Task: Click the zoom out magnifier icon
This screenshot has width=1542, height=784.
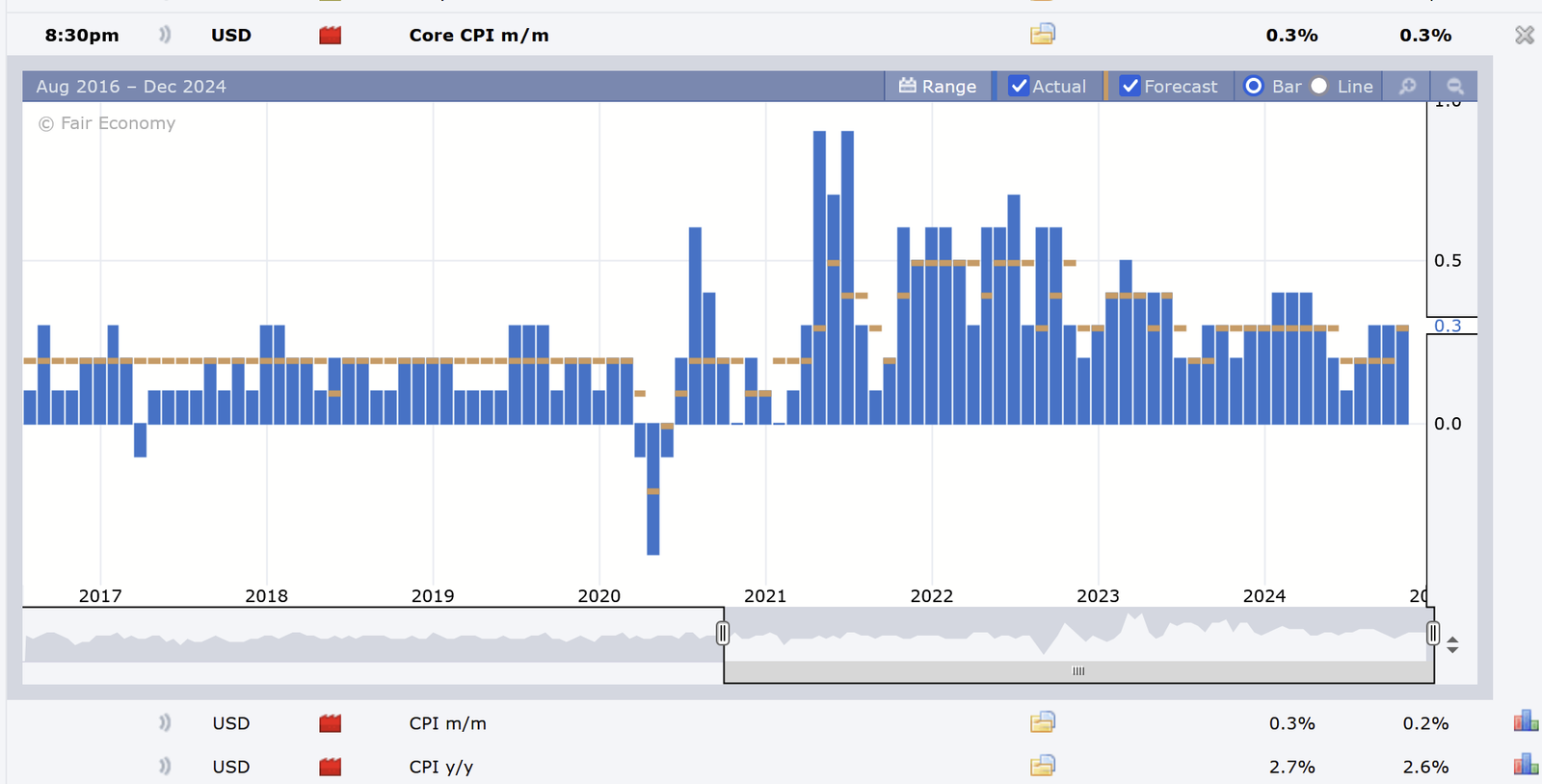Action: tap(1454, 87)
